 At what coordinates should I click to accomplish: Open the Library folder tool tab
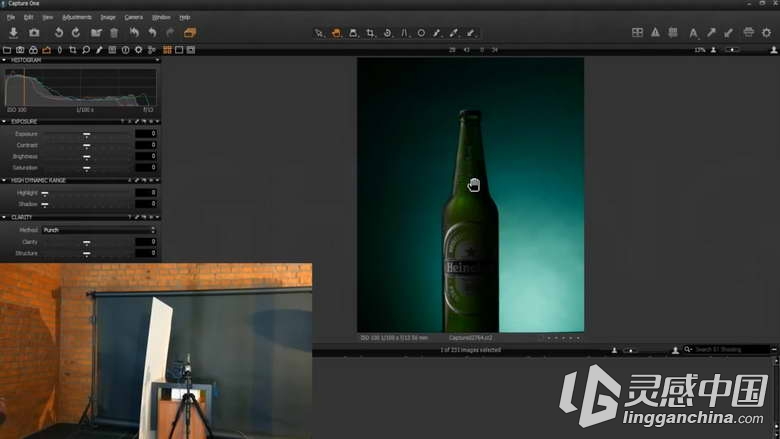tap(7, 50)
